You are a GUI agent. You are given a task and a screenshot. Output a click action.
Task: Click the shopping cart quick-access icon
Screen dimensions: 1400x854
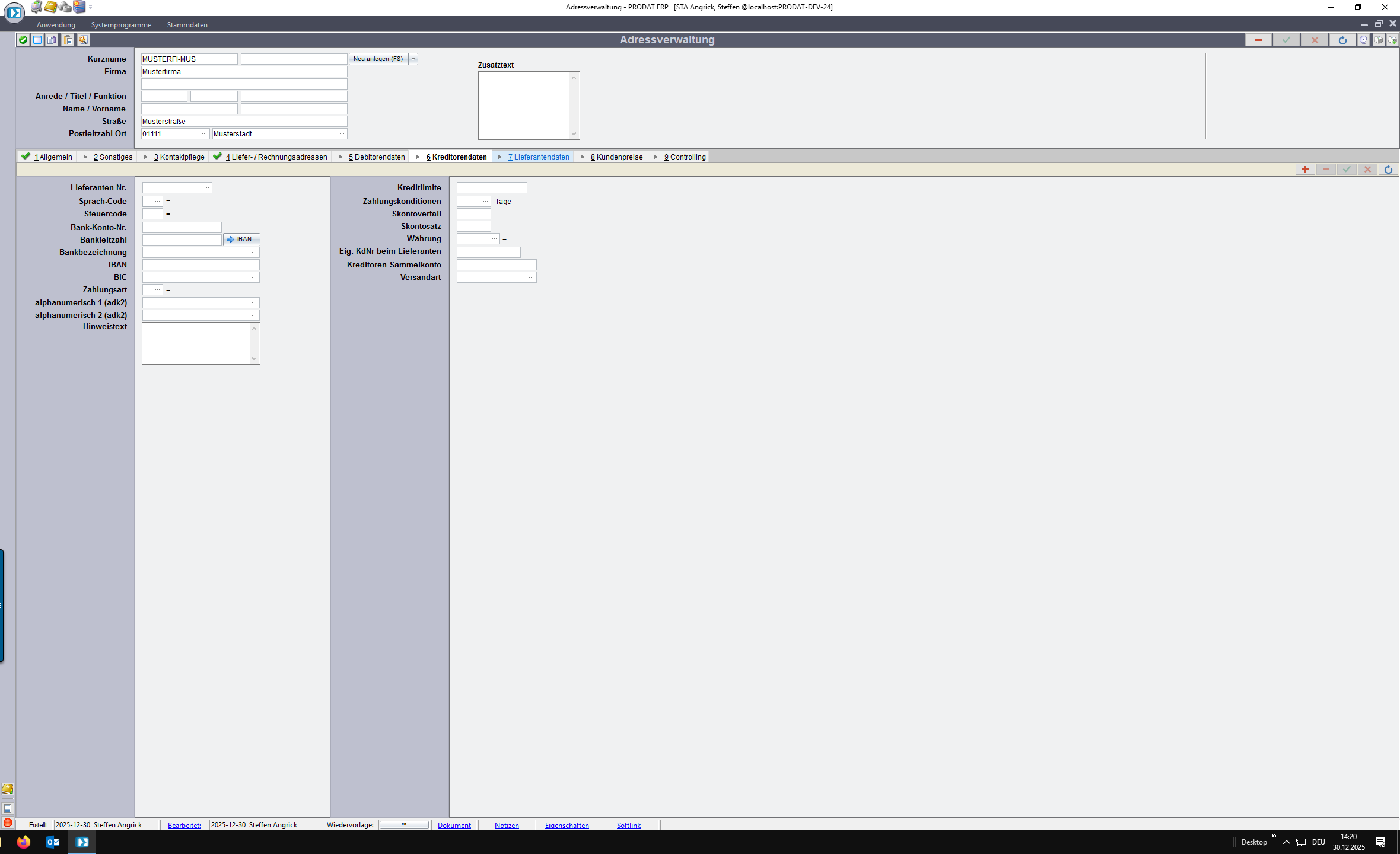(x=37, y=7)
